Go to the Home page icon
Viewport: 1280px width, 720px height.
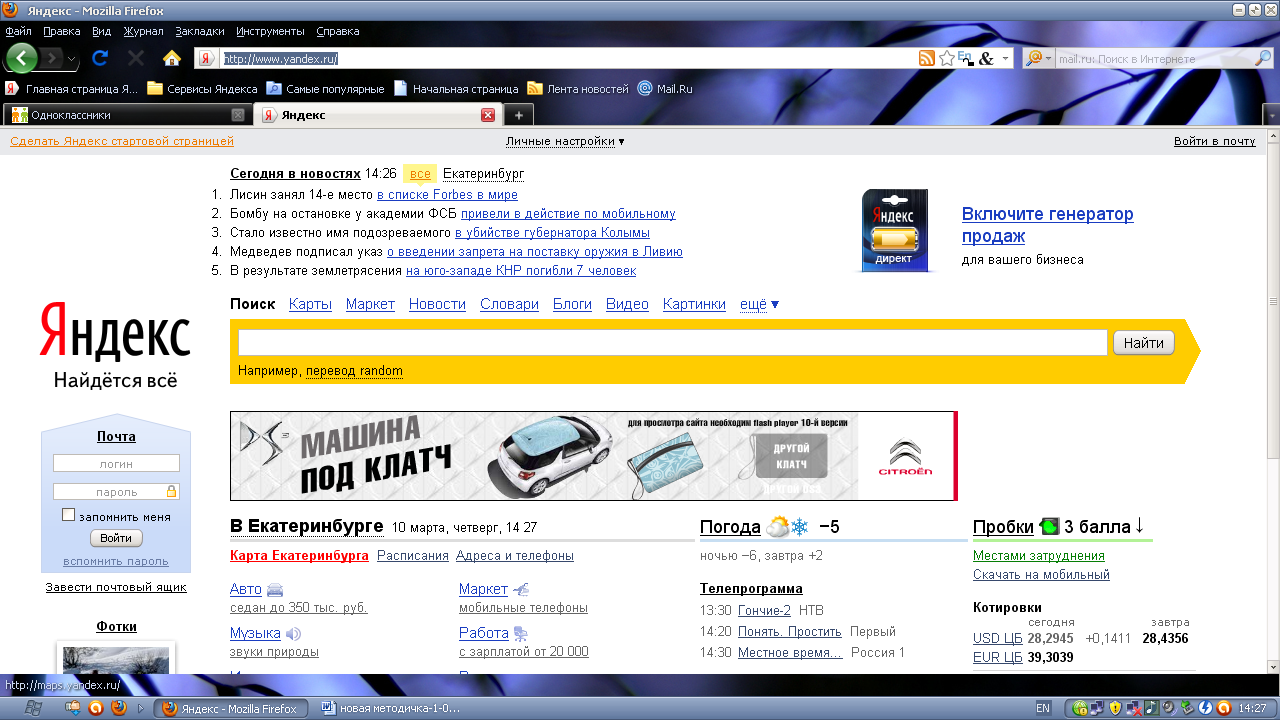tap(172, 58)
